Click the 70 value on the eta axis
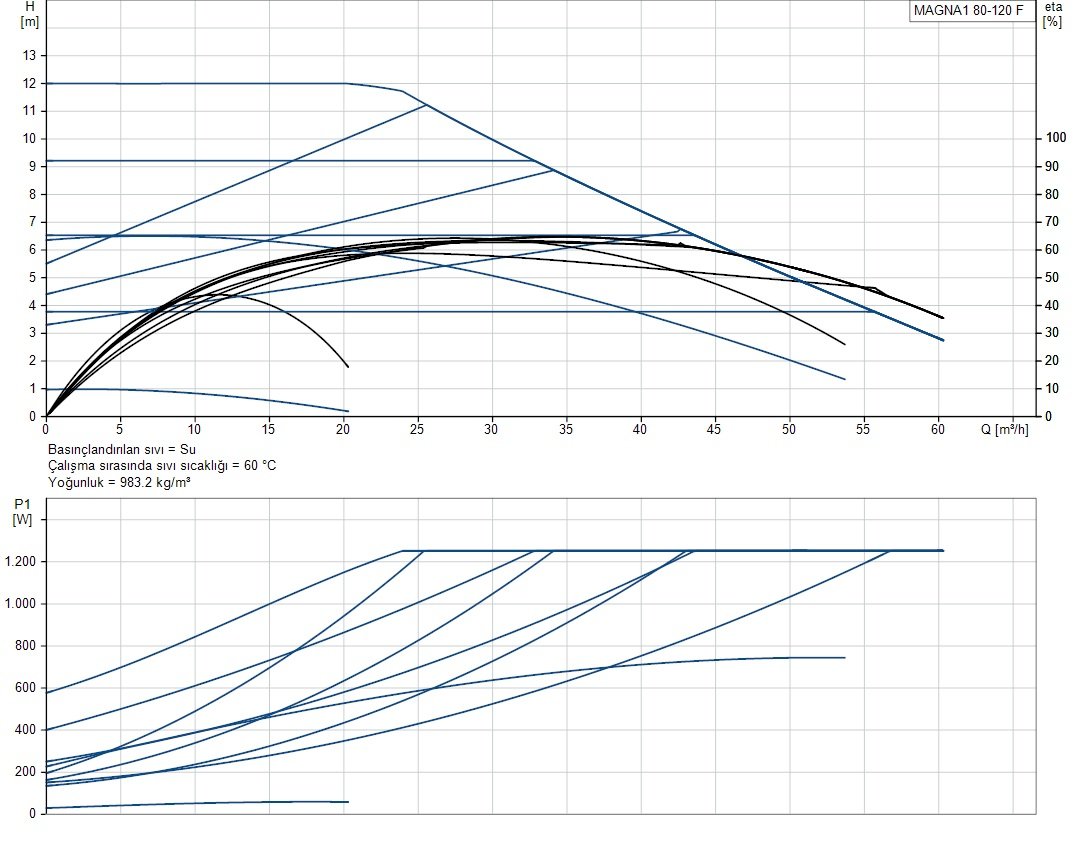The height and width of the screenshot is (868, 1088). (1053, 222)
